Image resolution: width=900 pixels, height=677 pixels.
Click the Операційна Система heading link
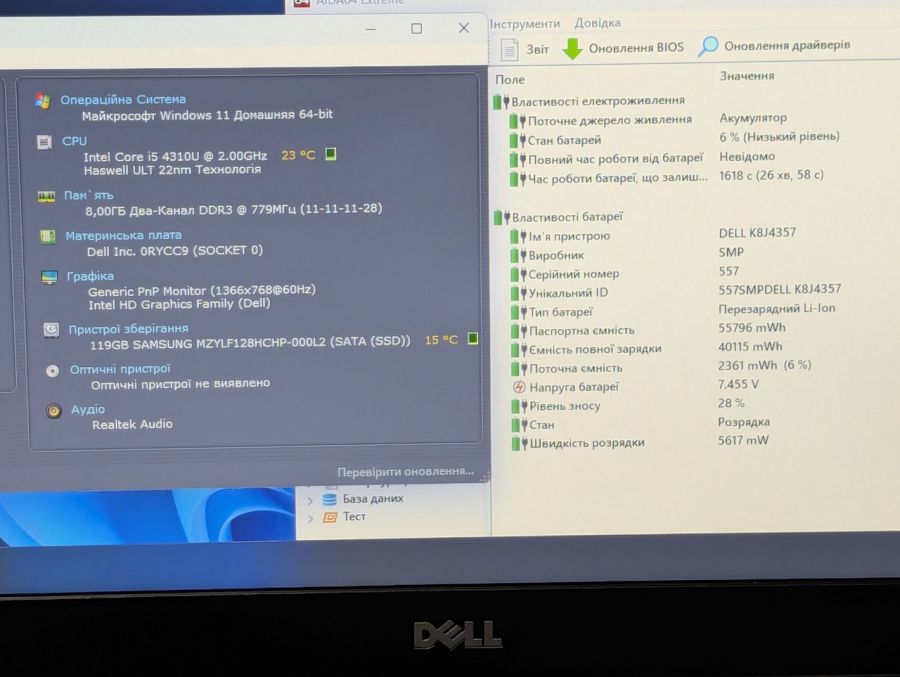123,99
